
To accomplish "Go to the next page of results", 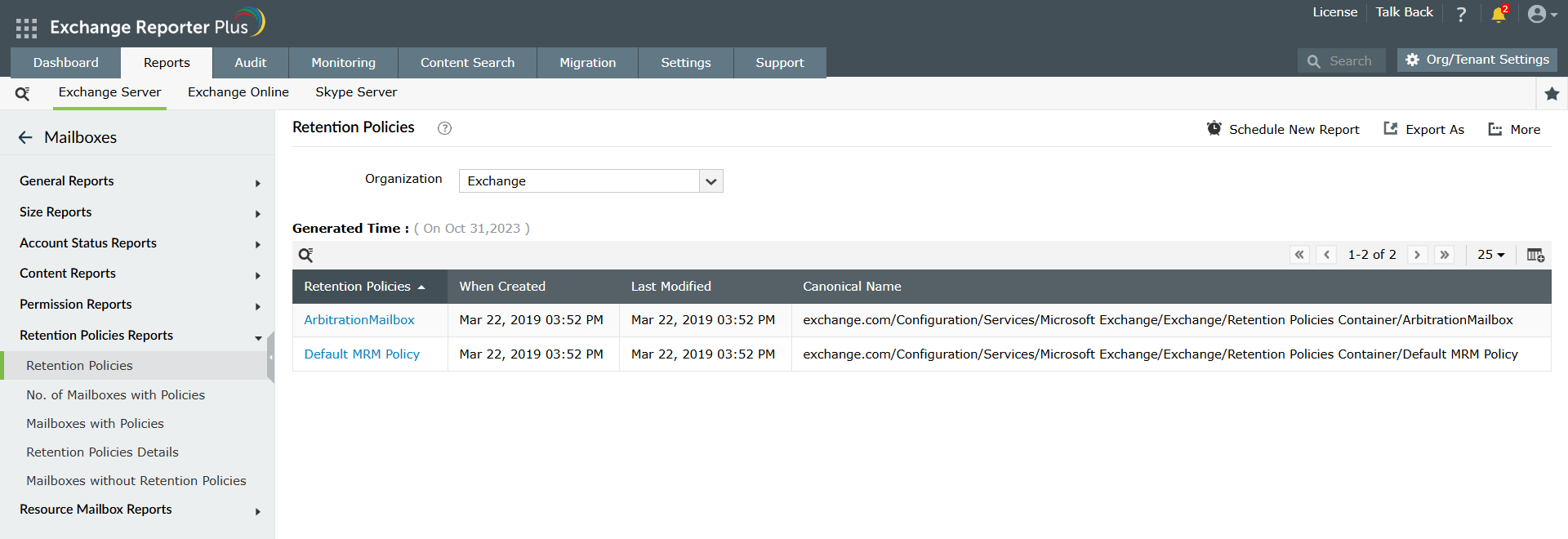I will [1417, 255].
